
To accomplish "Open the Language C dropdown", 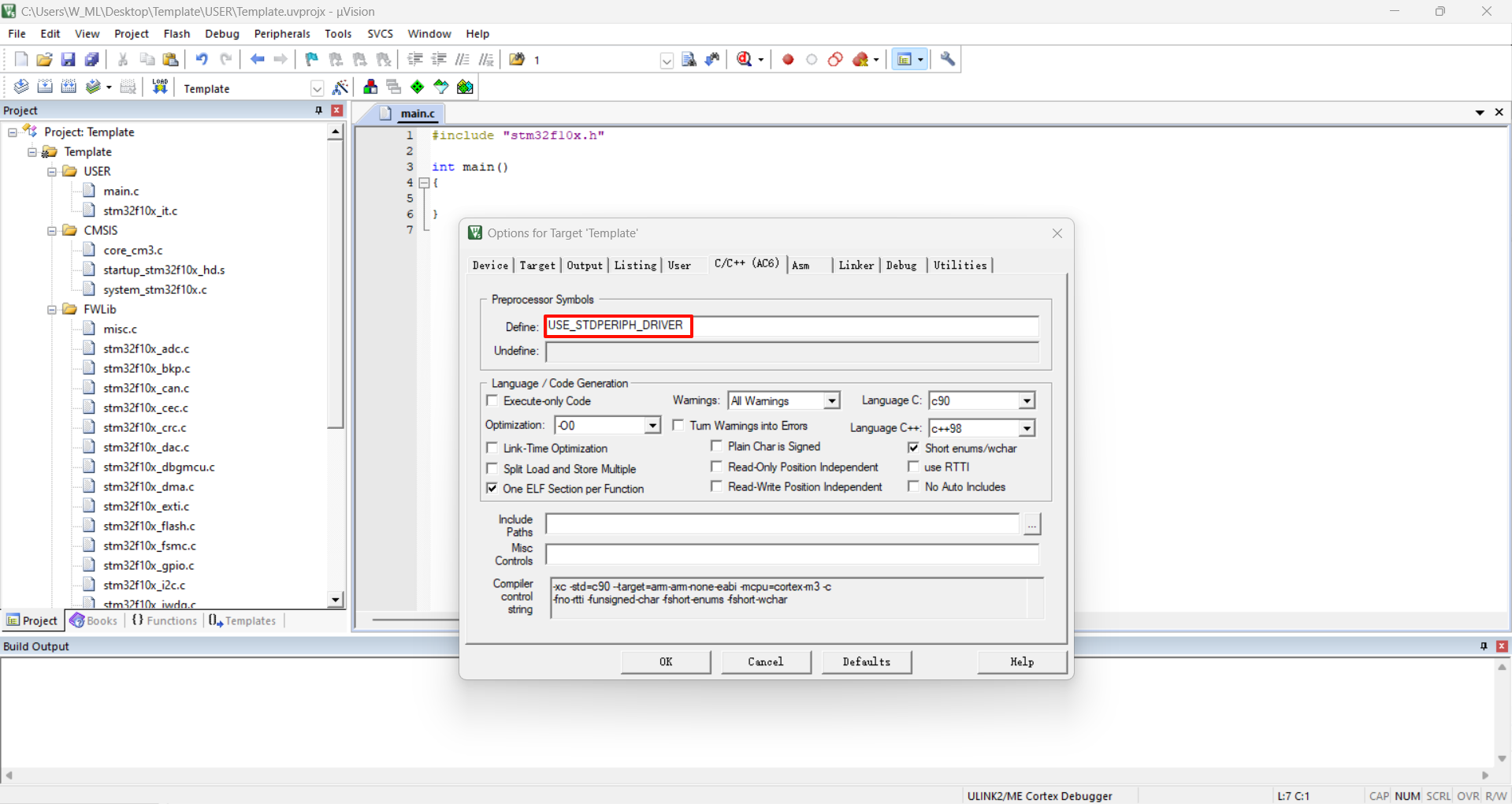I will pyautogui.click(x=1027, y=401).
